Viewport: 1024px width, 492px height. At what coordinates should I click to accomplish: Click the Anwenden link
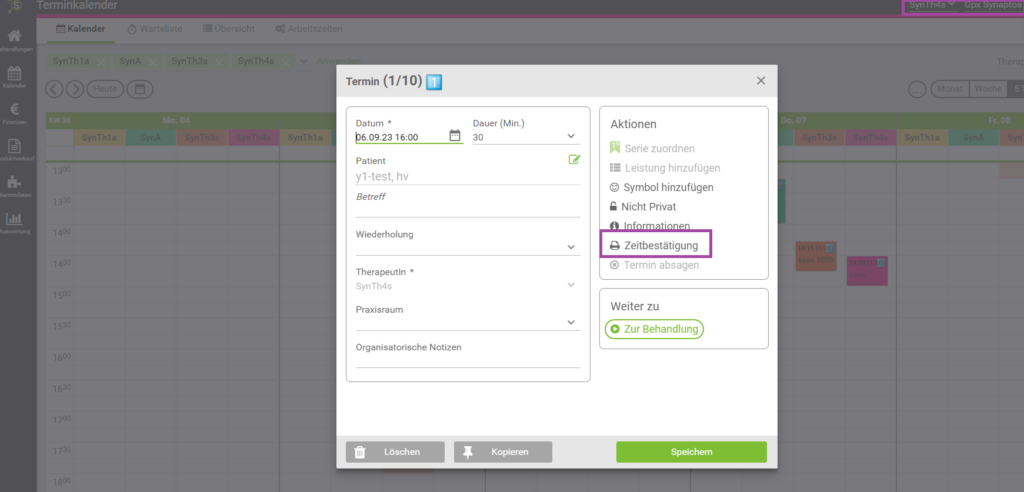(x=338, y=61)
